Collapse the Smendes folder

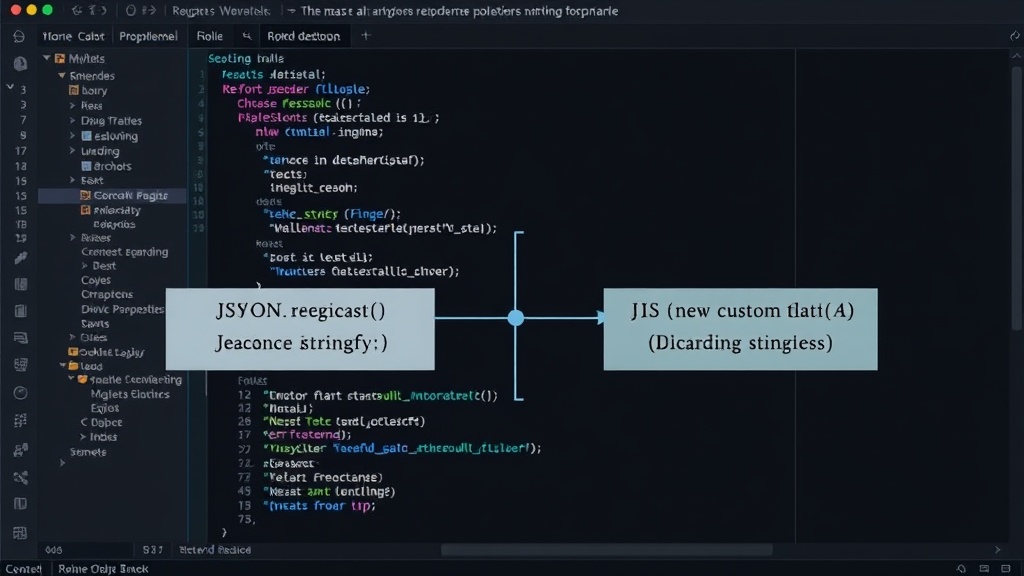click(x=61, y=76)
